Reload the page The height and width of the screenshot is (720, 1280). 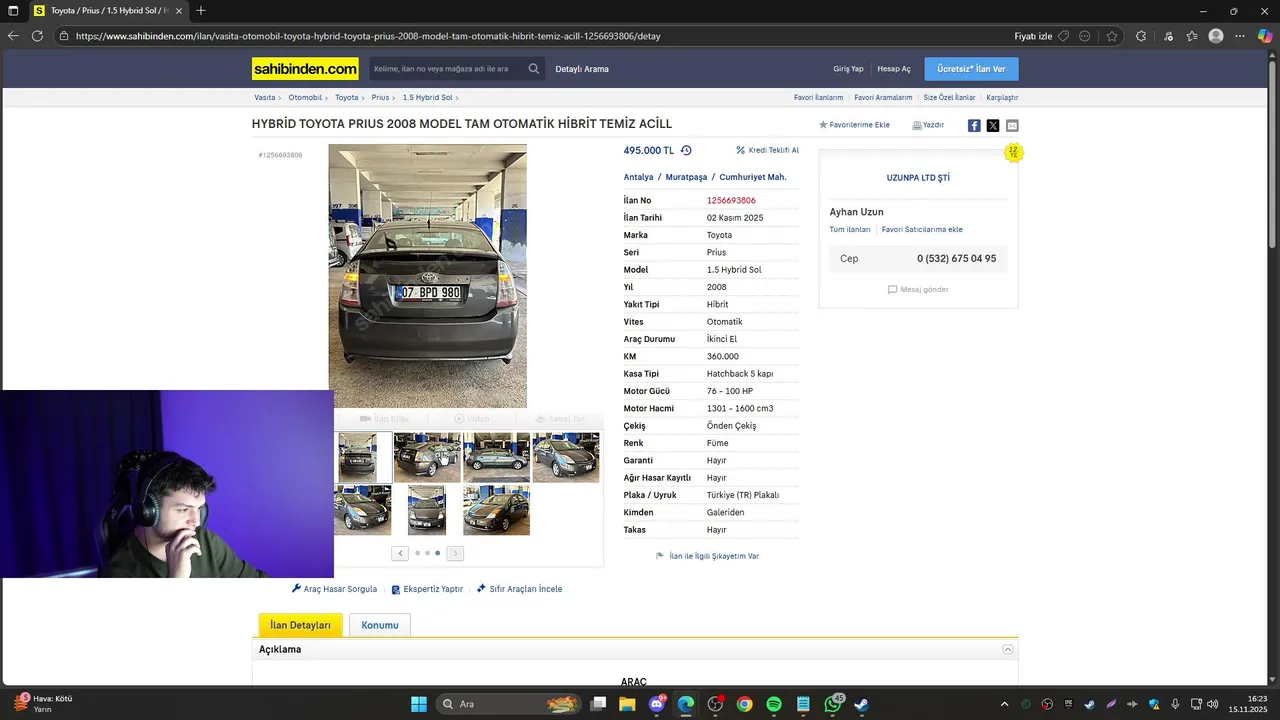(x=37, y=36)
